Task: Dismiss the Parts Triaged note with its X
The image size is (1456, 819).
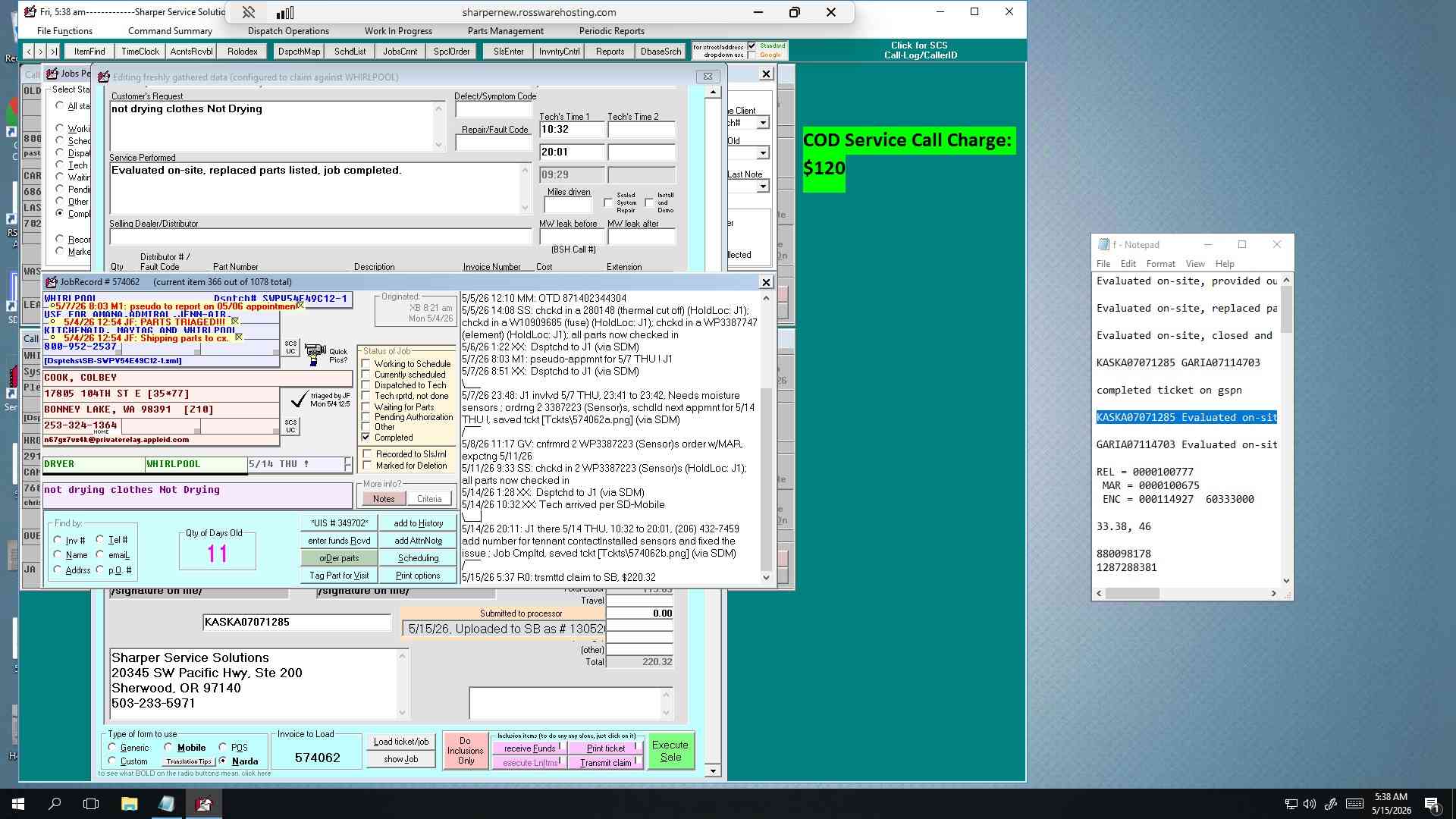Action: [x=235, y=322]
